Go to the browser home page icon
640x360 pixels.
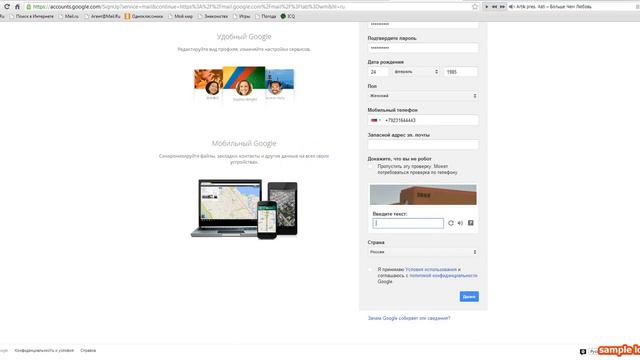(x=17, y=7)
